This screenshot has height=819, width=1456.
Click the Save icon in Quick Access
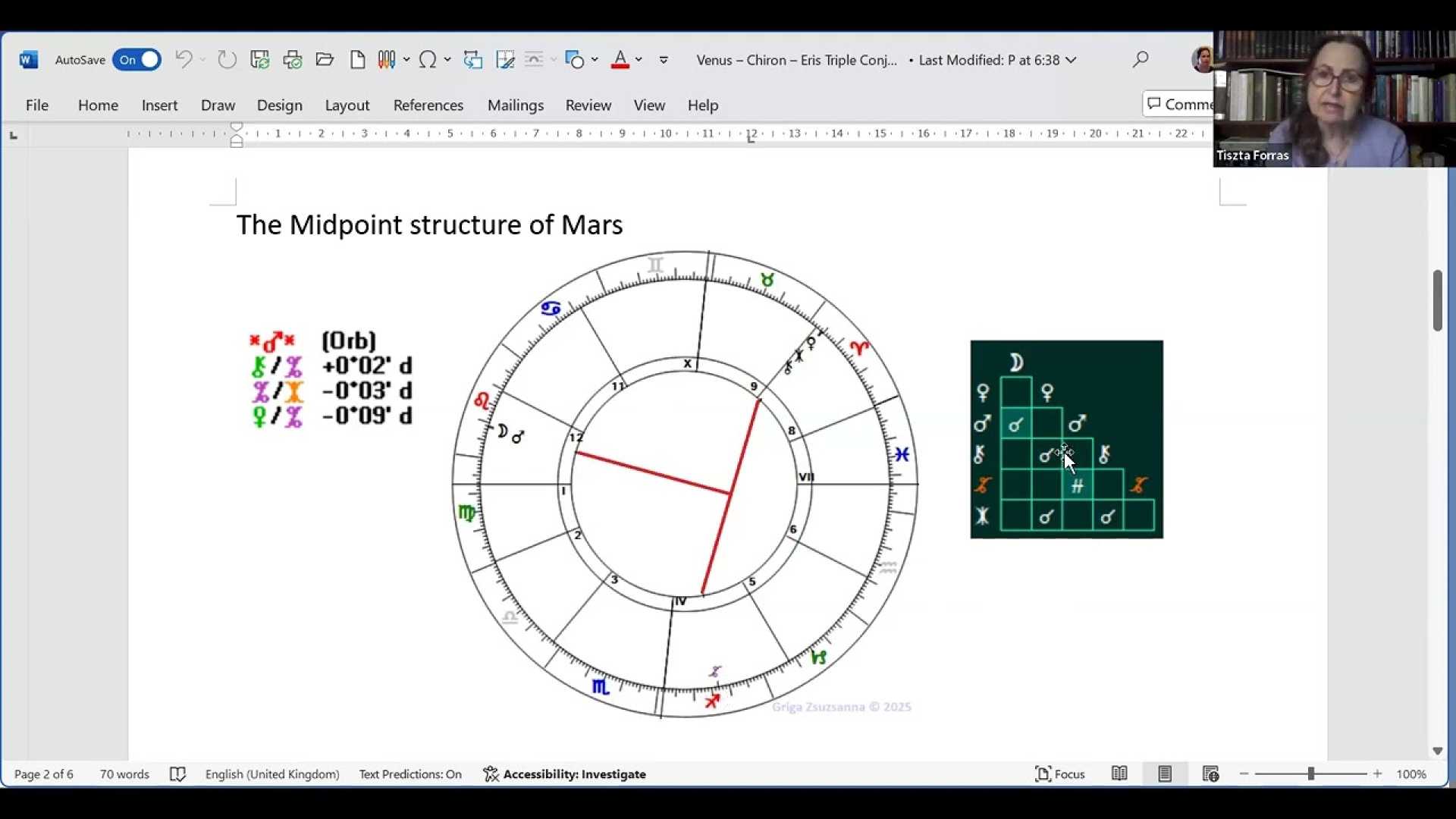260,59
